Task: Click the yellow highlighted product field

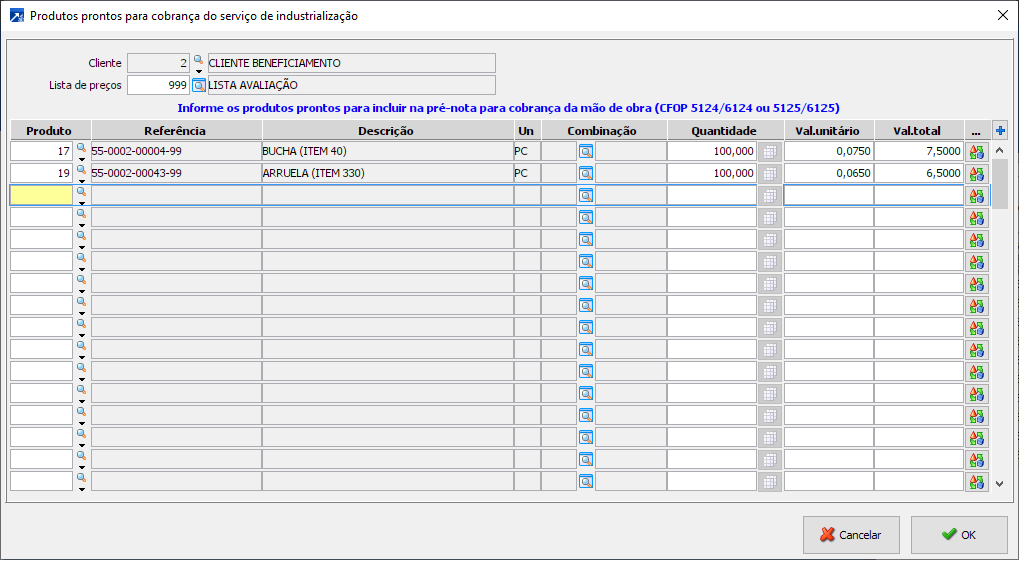Action: pyautogui.click(x=42, y=195)
